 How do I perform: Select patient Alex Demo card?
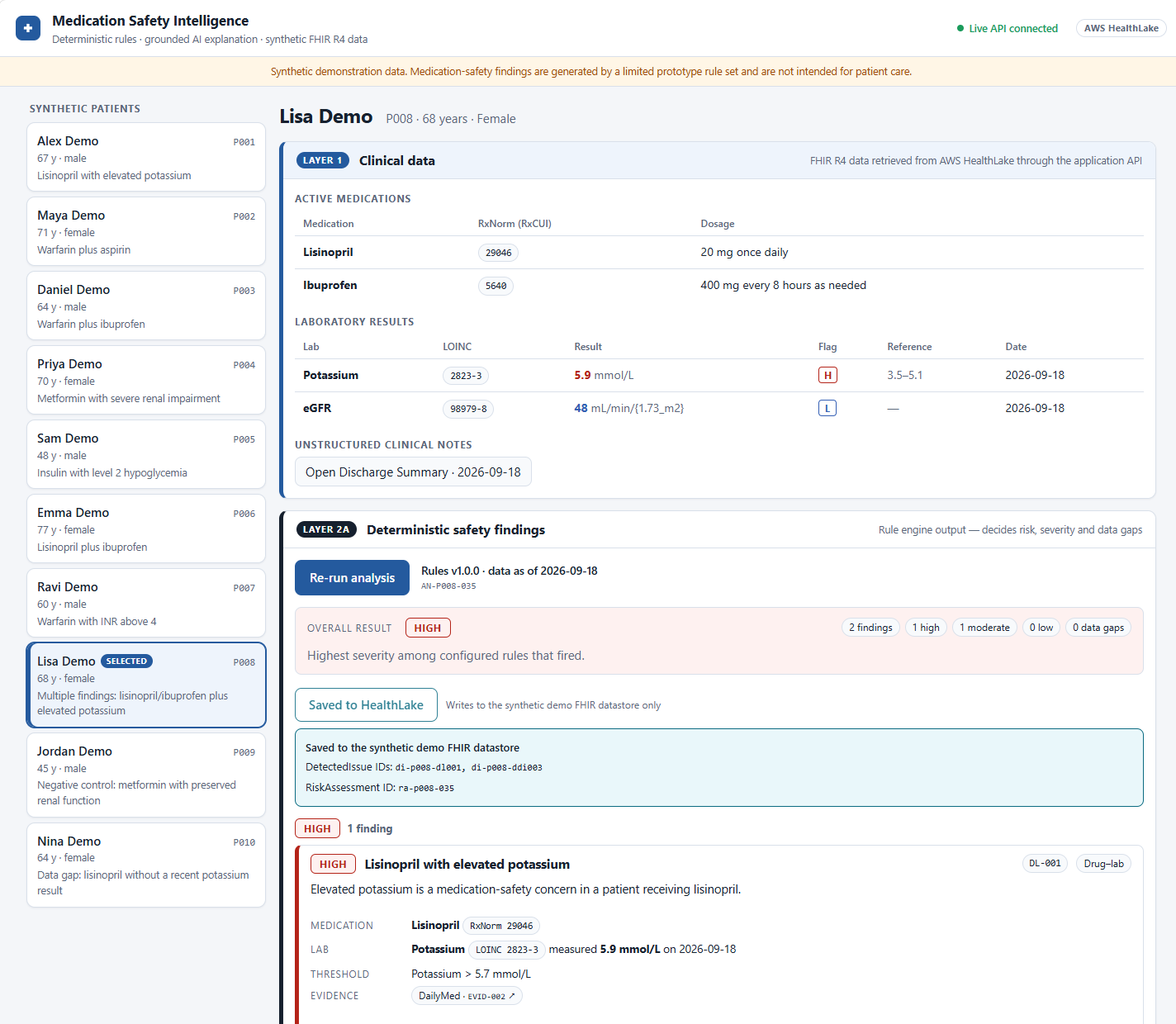coord(146,157)
